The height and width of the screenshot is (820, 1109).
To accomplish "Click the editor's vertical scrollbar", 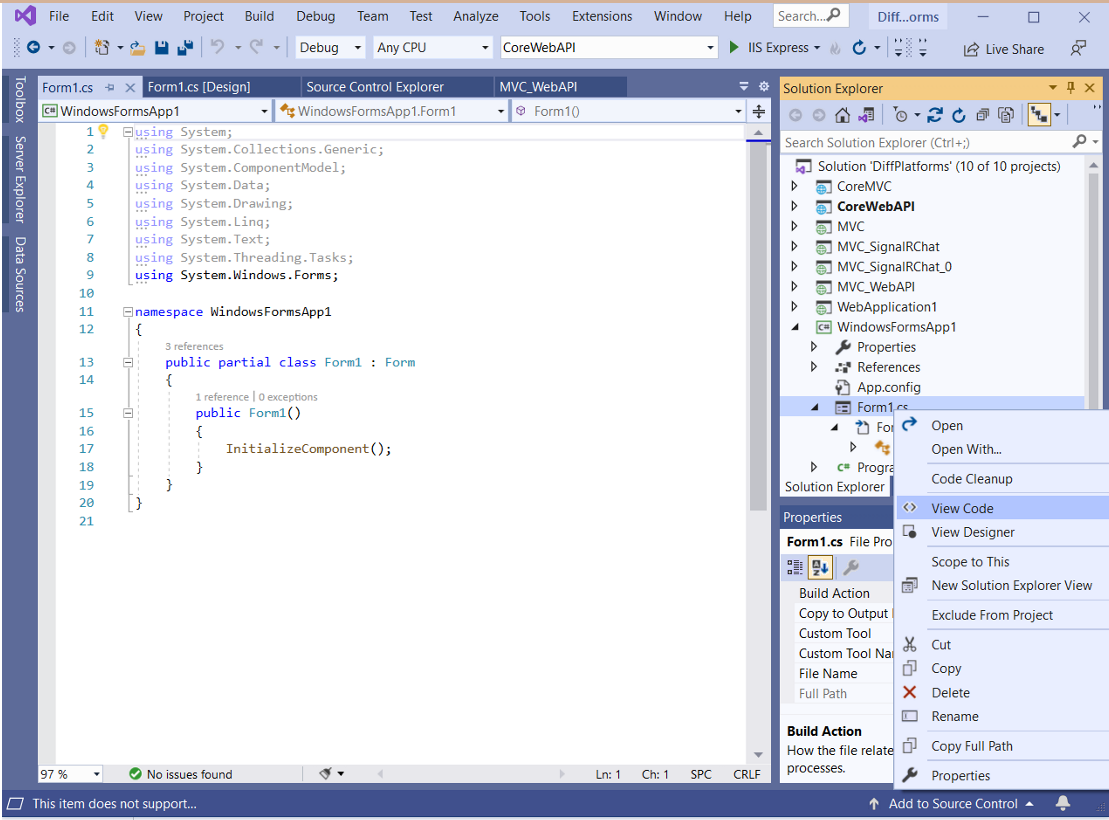I will pyautogui.click(x=759, y=320).
